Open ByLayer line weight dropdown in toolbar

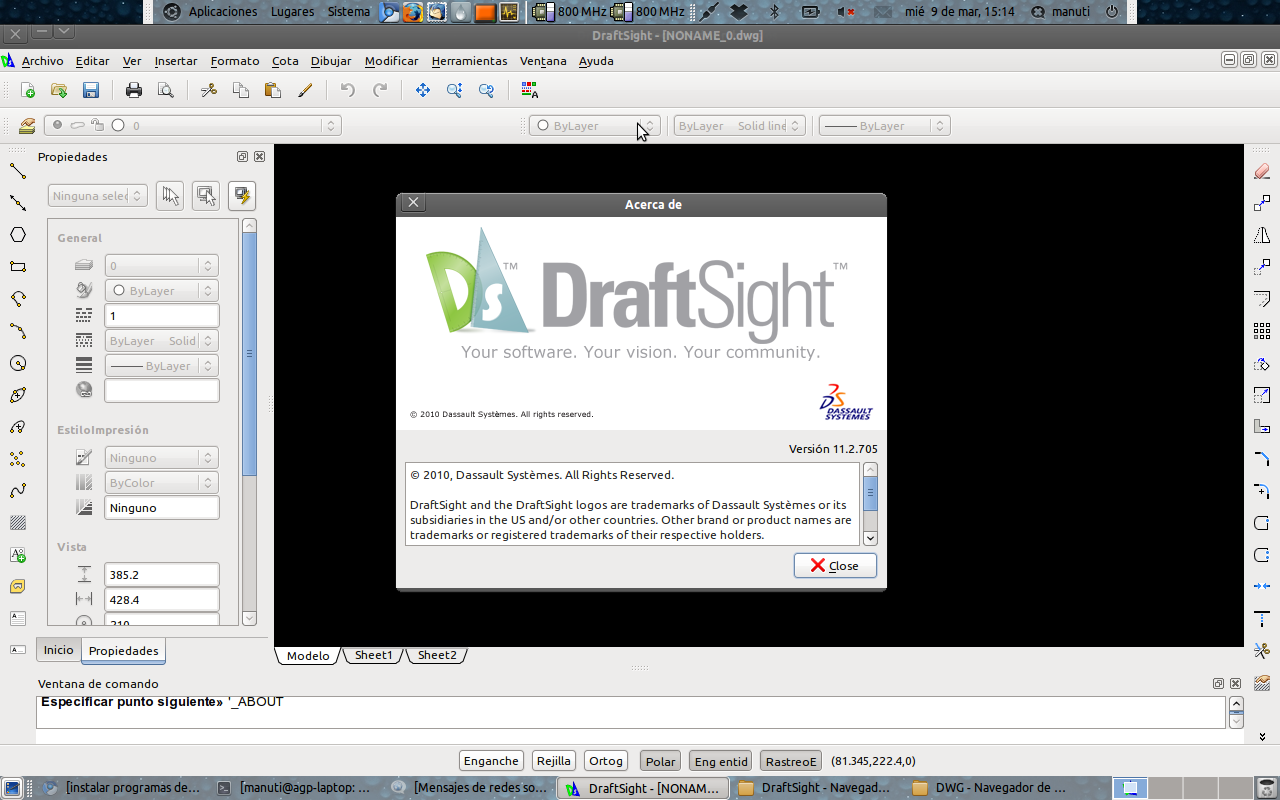(x=884, y=126)
